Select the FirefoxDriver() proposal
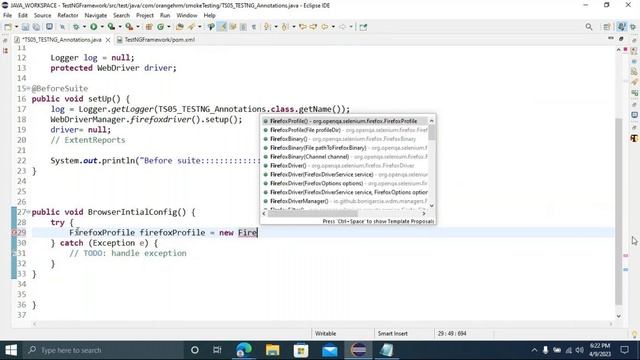 click(344, 166)
